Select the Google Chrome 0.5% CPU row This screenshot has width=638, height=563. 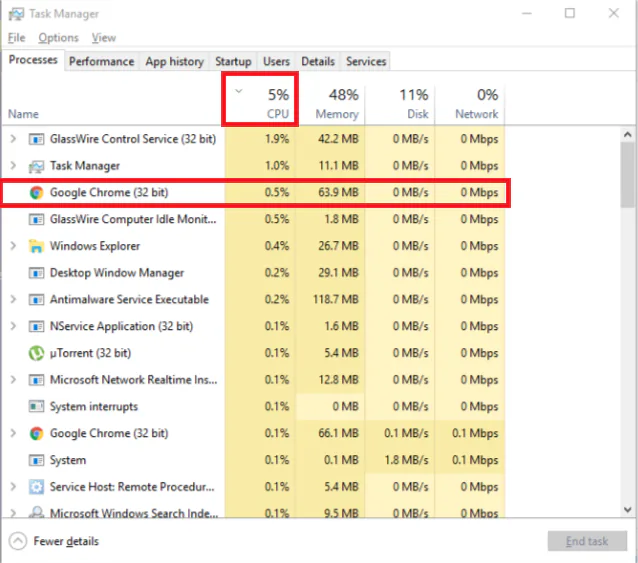coord(255,192)
